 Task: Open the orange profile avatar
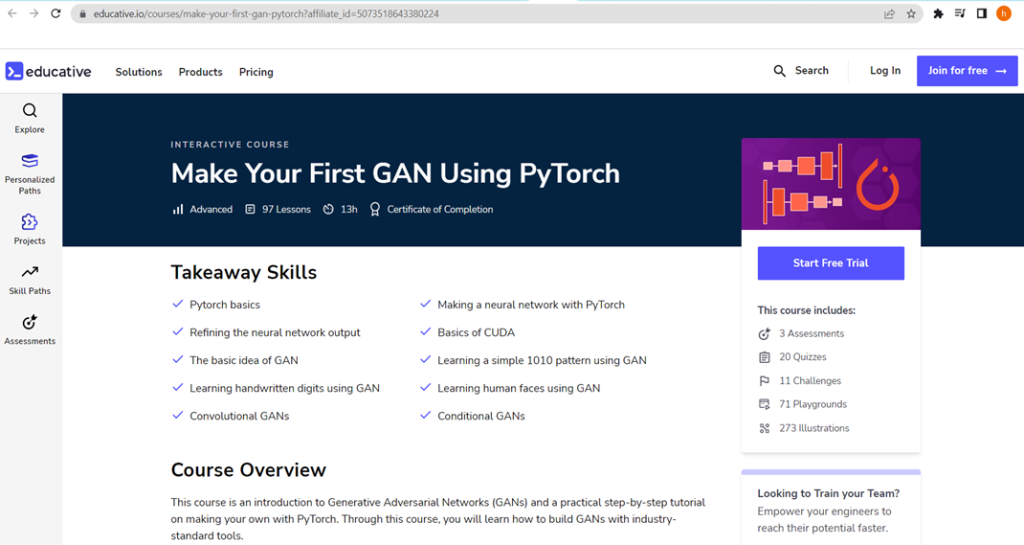[1004, 14]
